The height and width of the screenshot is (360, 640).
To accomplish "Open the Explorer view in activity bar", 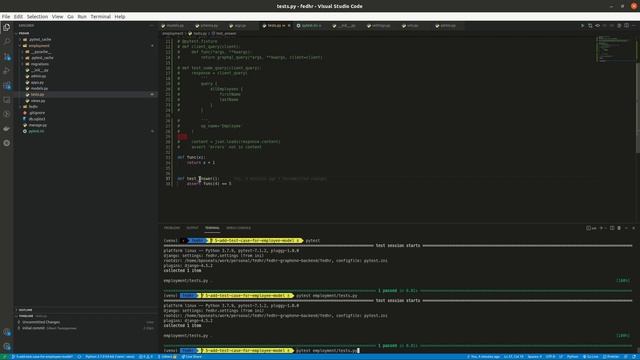I will [x=7, y=27].
